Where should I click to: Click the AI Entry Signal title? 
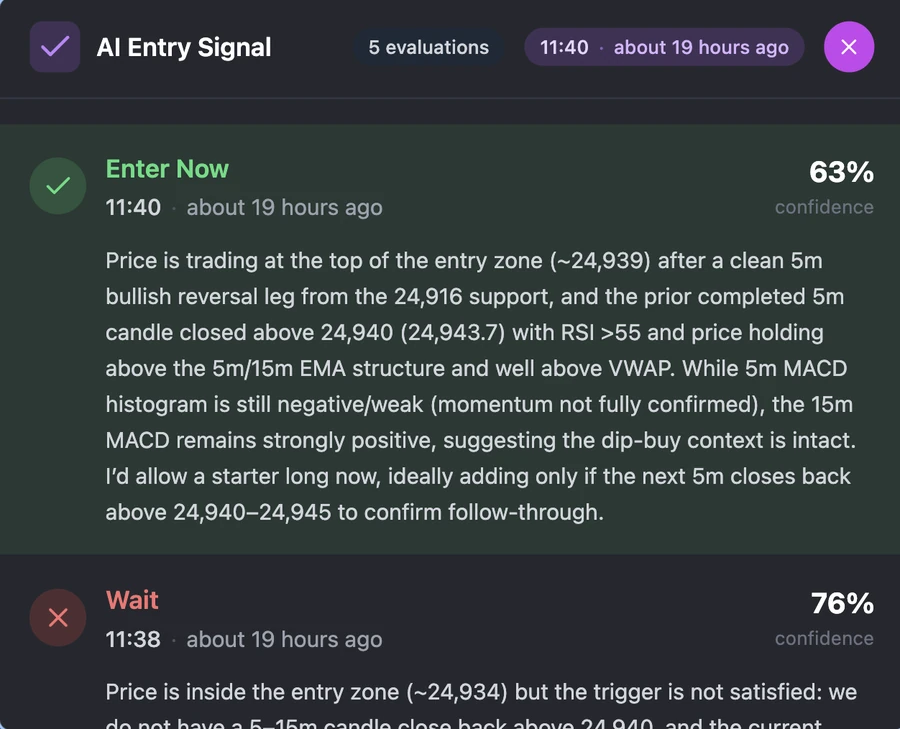pyautogui.click(x=183, y=46)
